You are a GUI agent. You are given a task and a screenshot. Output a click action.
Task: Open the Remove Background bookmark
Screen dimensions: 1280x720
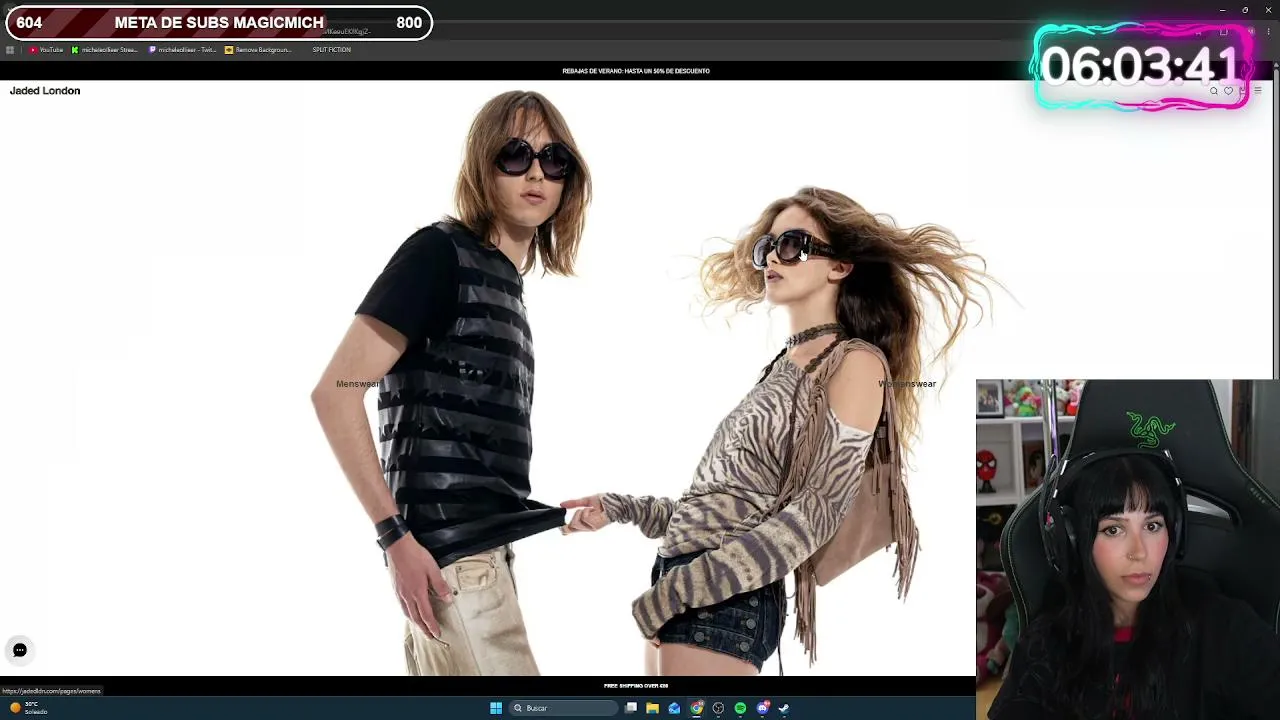[258, 50]
